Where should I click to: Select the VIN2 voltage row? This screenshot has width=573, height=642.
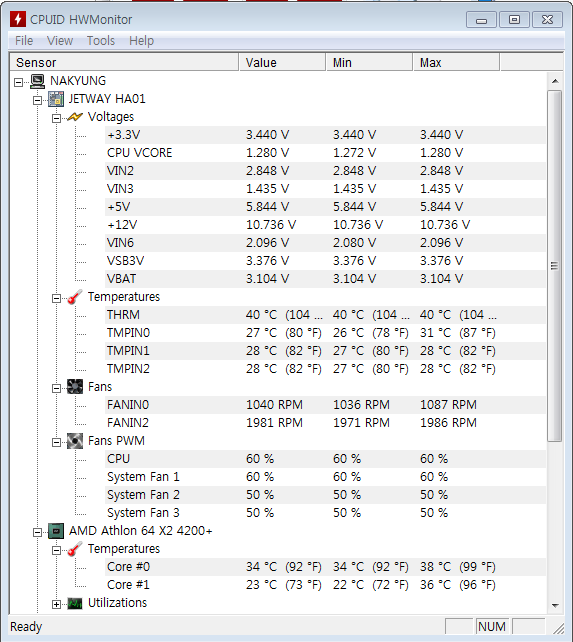(x=326, y=171)
